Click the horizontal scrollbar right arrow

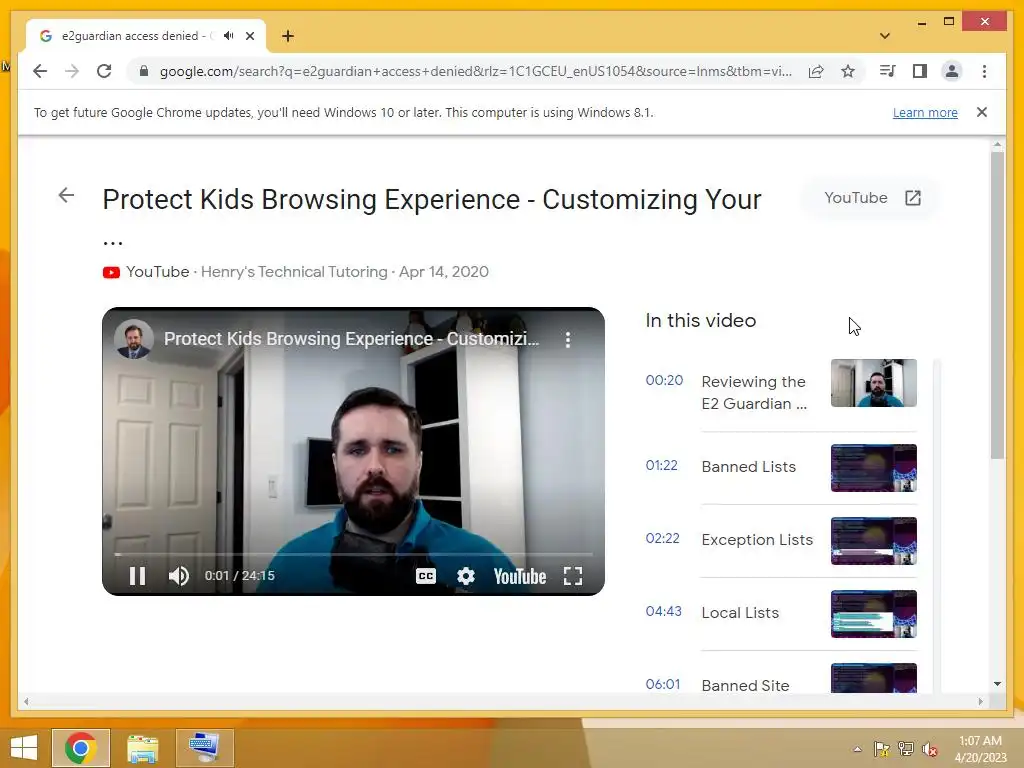980,701
